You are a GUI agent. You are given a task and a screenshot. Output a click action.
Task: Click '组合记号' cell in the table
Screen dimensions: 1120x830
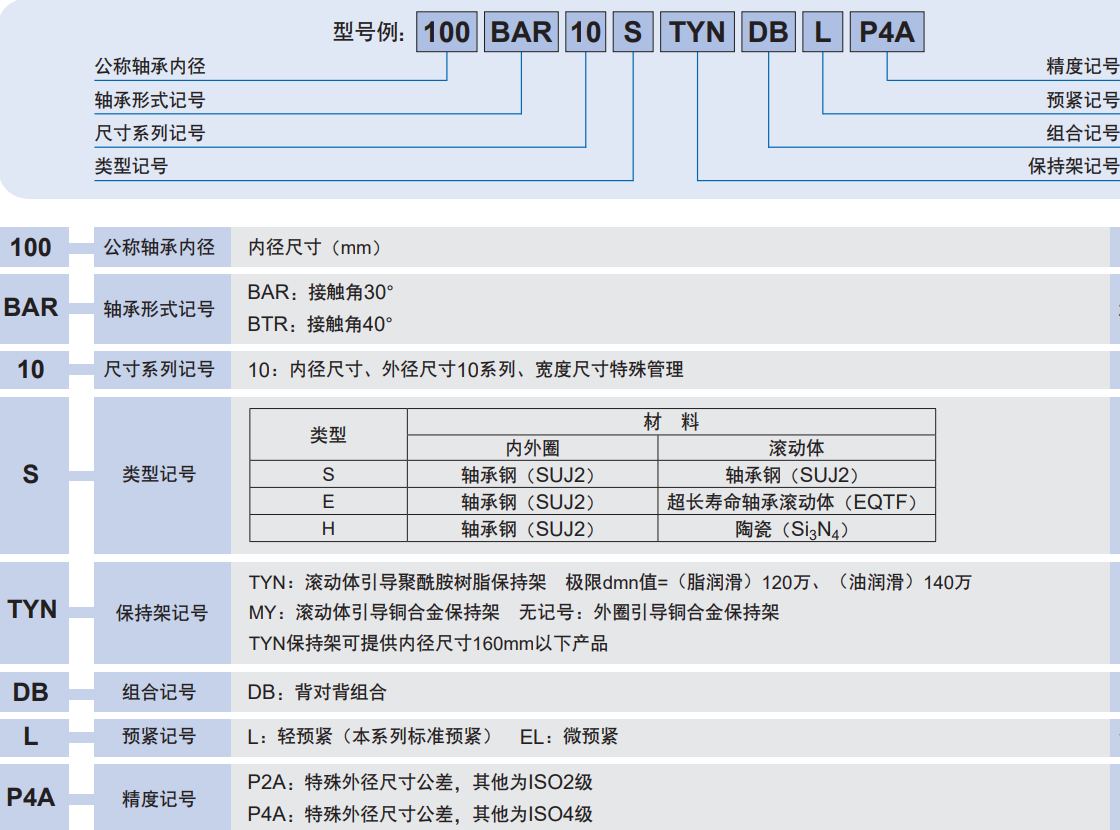point(162,691)
